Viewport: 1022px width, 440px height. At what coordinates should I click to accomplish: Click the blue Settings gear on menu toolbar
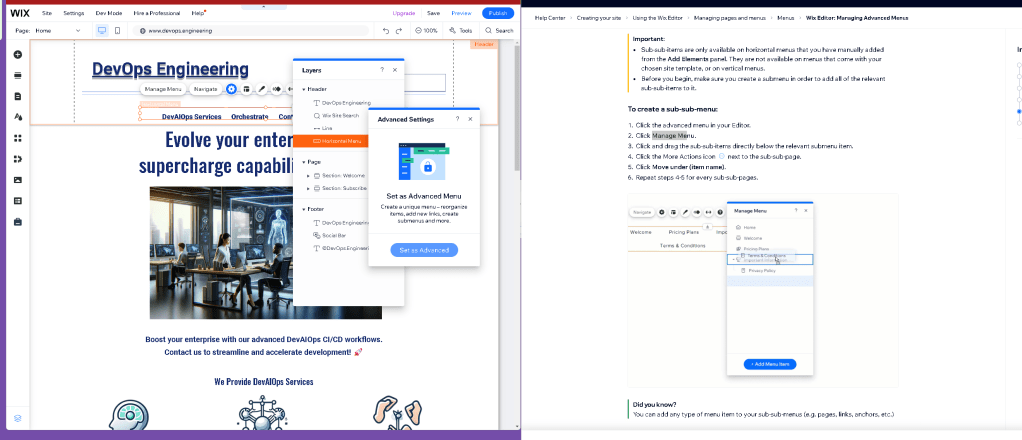pos(231,89)
